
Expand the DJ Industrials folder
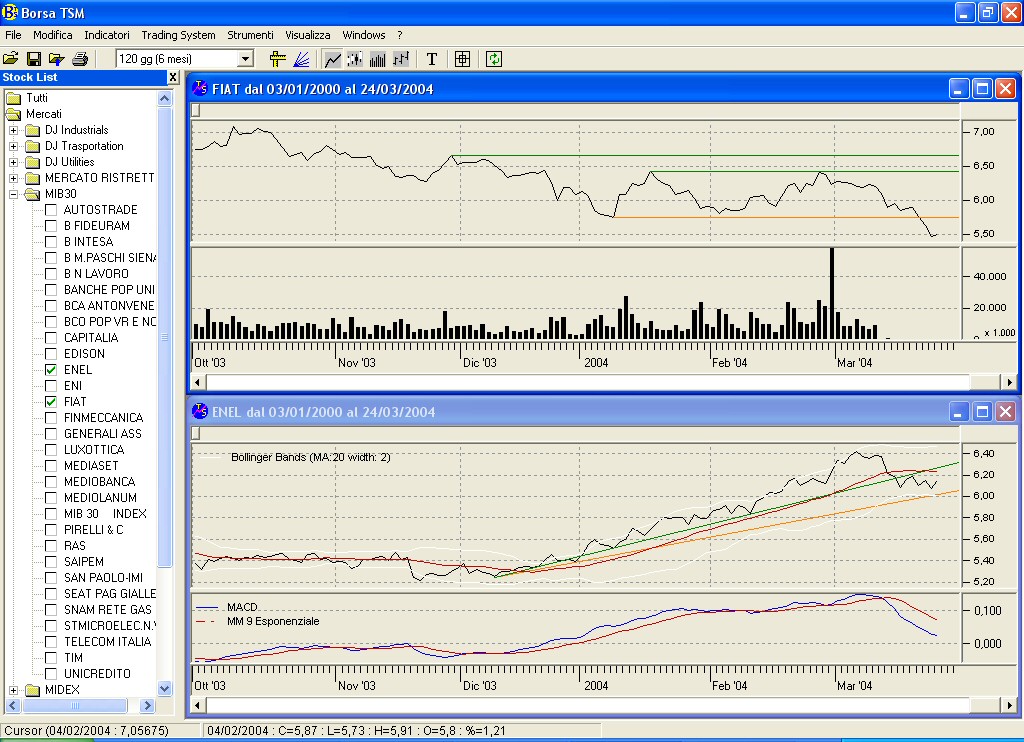coord(13,130)
